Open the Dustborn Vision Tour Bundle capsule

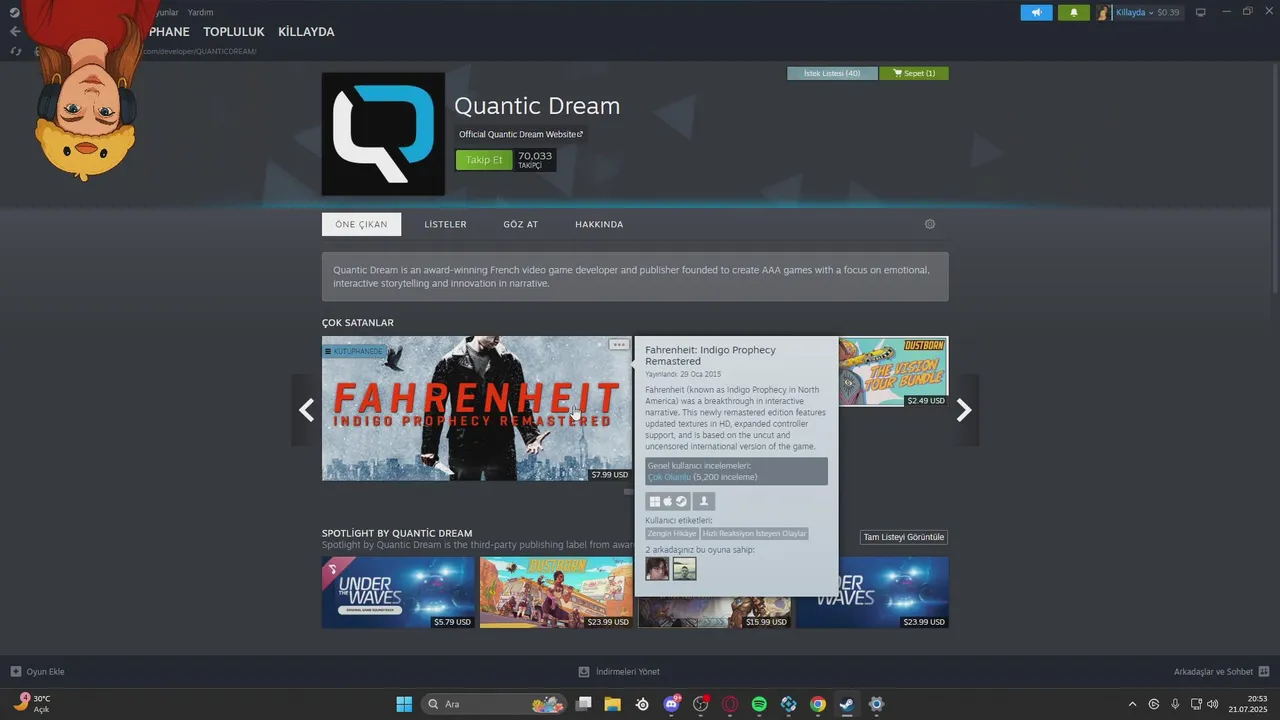point(893,371)
